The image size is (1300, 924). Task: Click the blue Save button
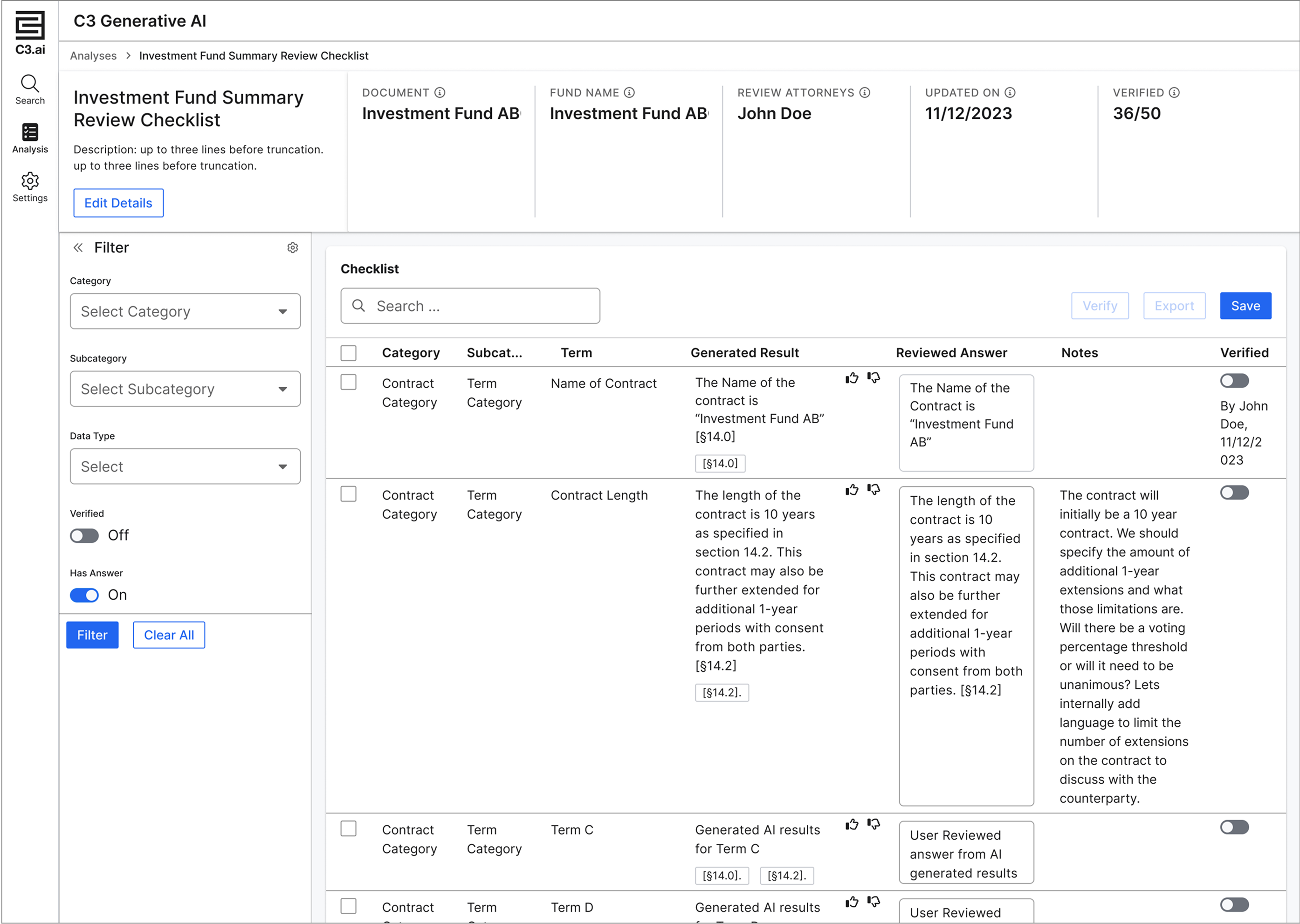(x=1245, y=306)
